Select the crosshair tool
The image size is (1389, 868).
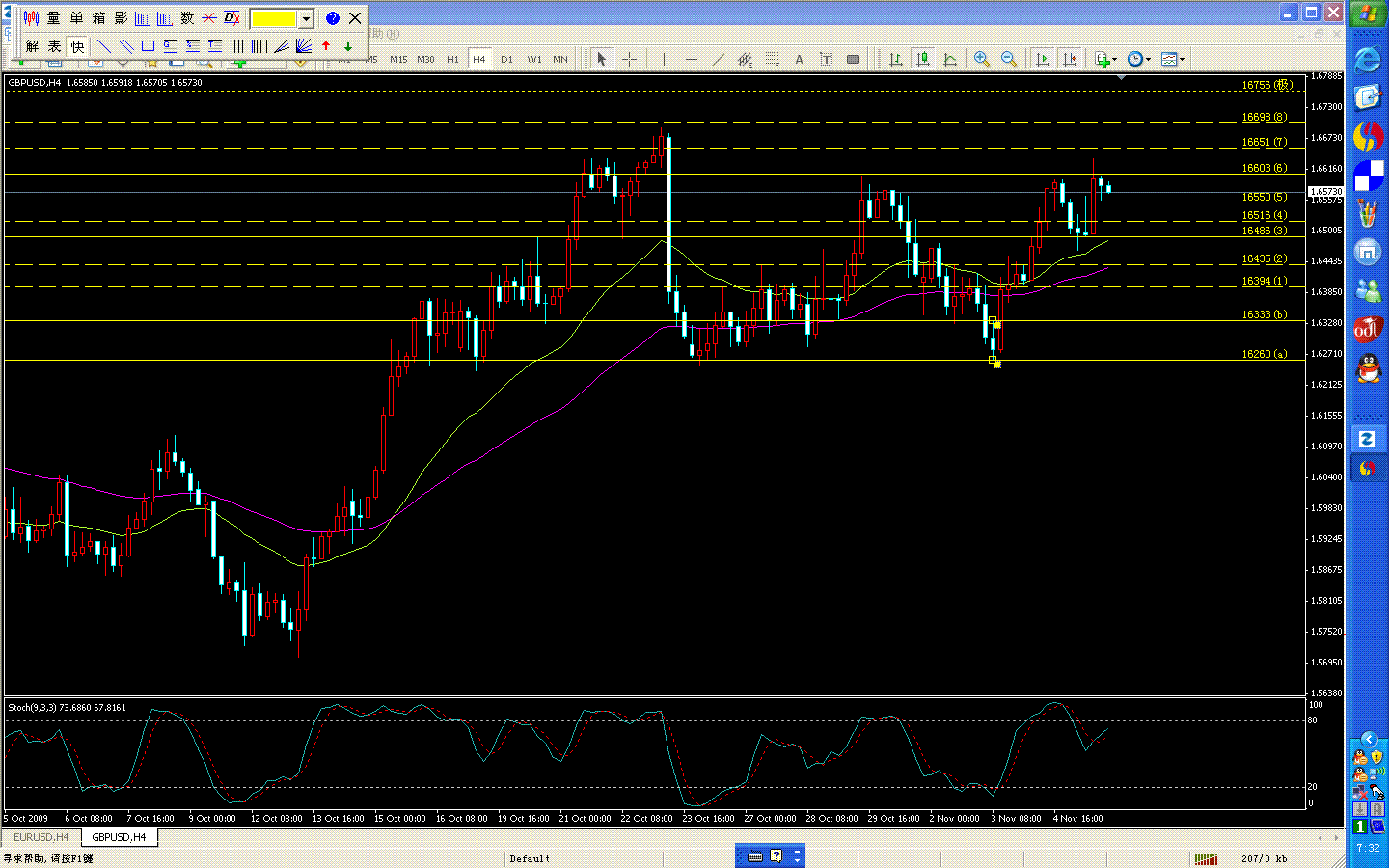[629, 59]
